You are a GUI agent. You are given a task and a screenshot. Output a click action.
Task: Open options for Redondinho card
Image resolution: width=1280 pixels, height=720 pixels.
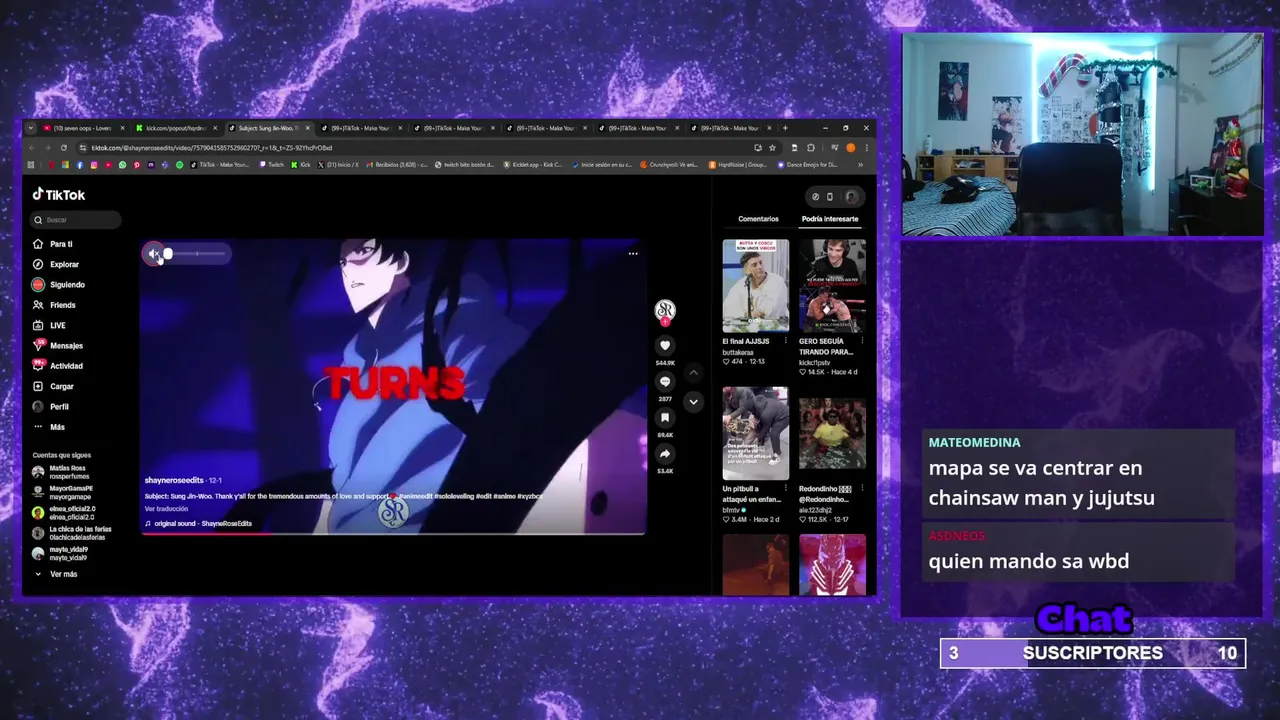click(x=862, y=489)
